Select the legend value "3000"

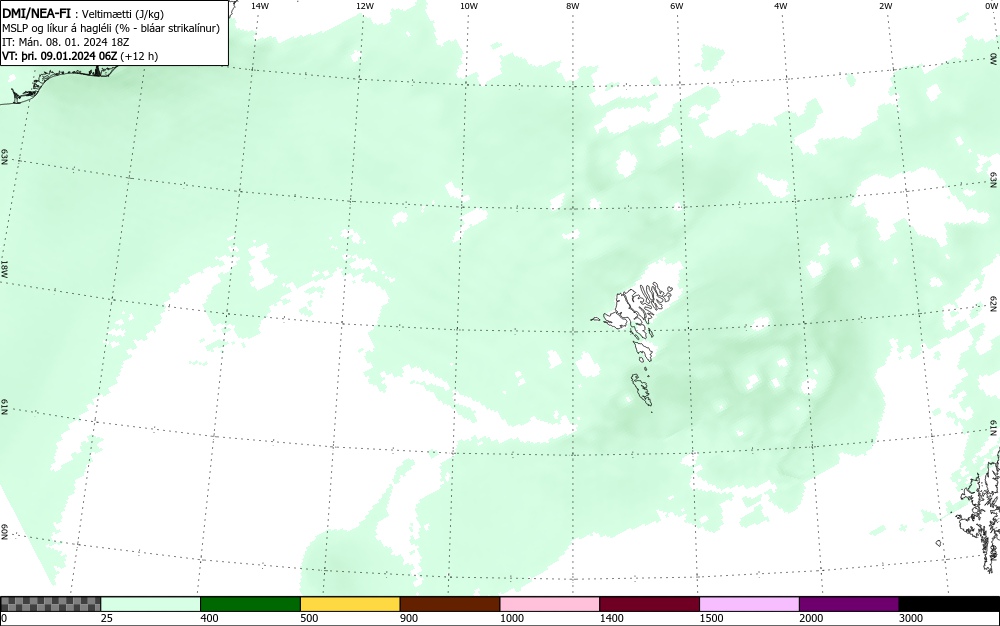tap(911, 618)
